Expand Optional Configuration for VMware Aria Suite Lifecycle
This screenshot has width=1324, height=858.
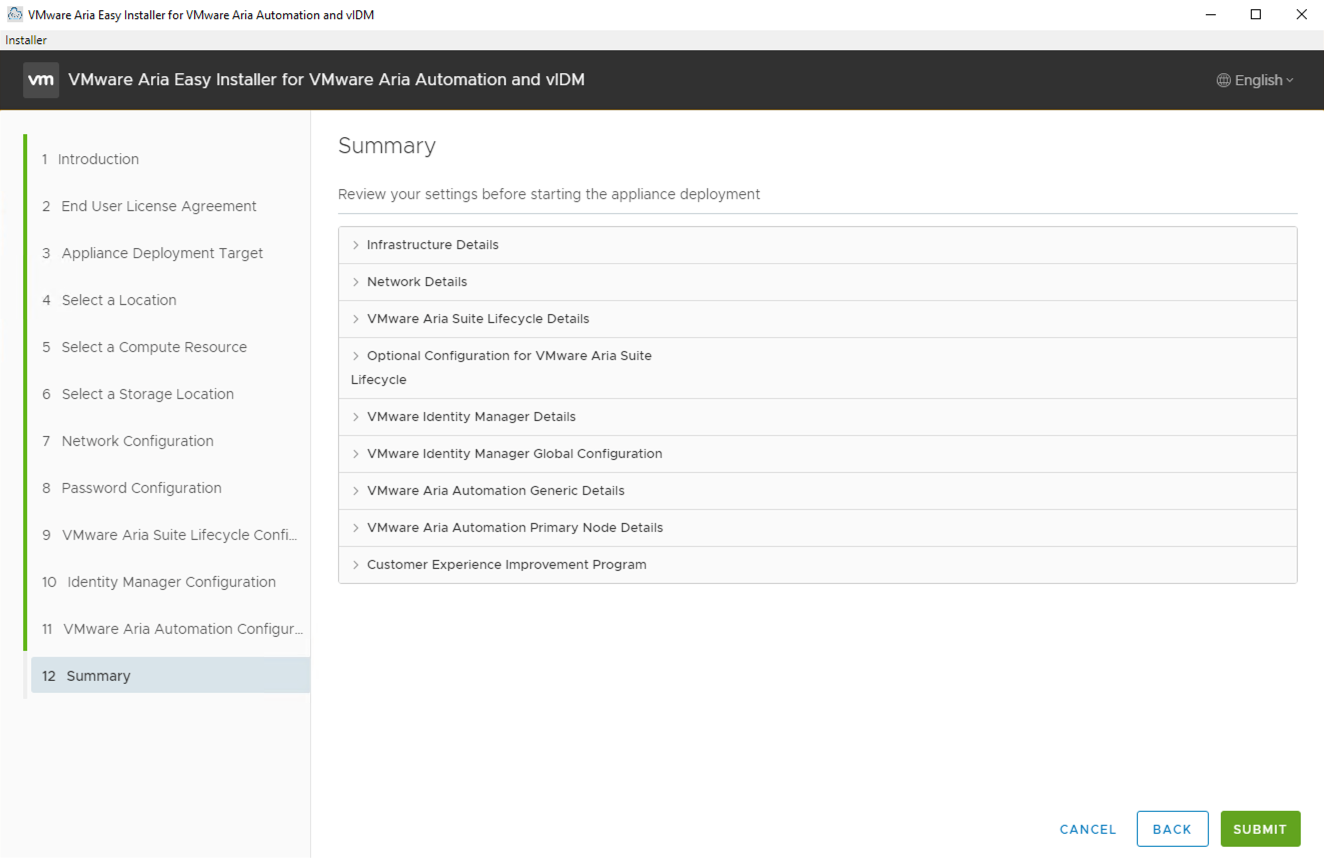(818, 368)
